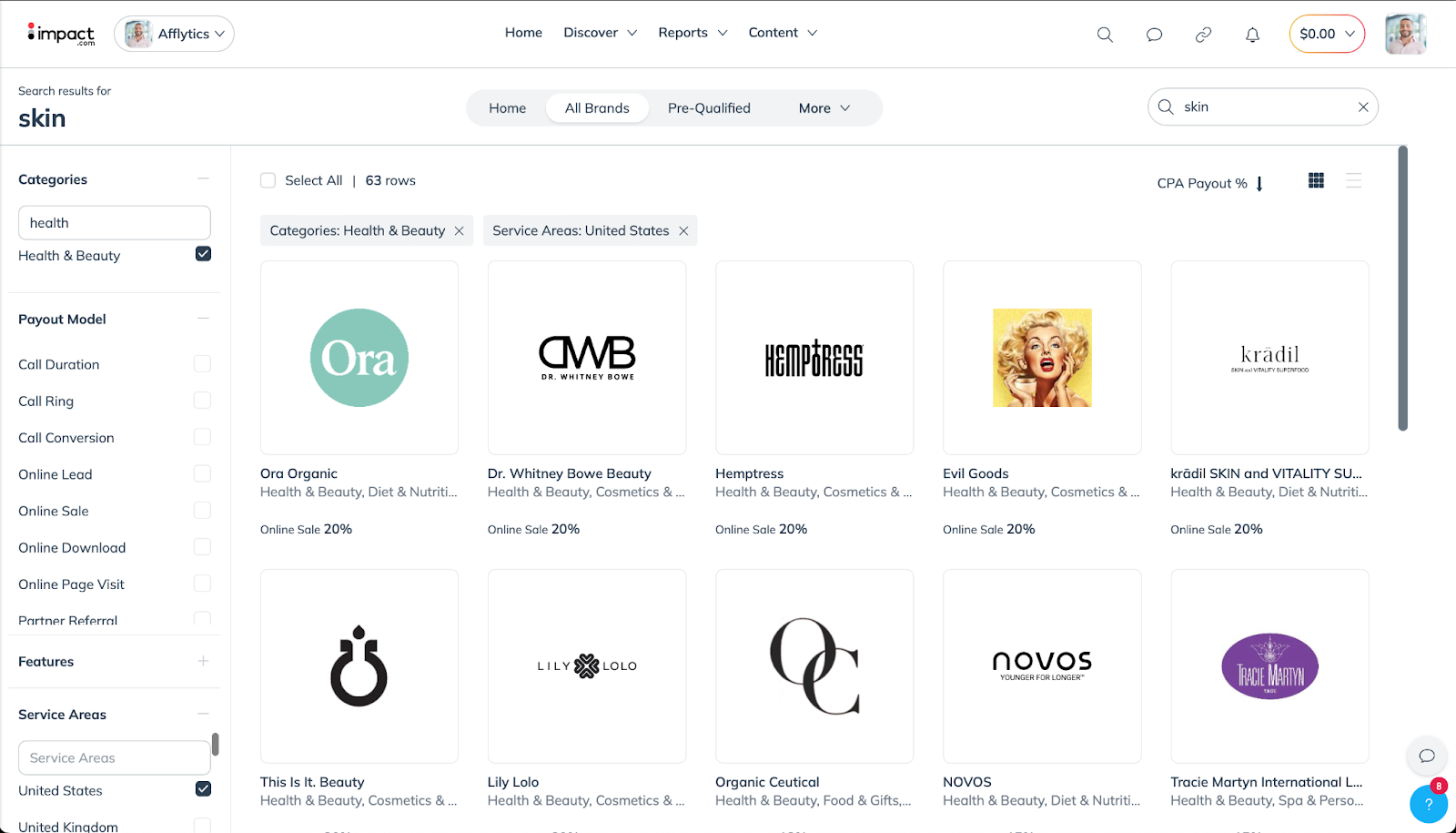Open the messages speech bubble icon
This screenshot has width=1456, height=833.
[x=1154, y=35]
